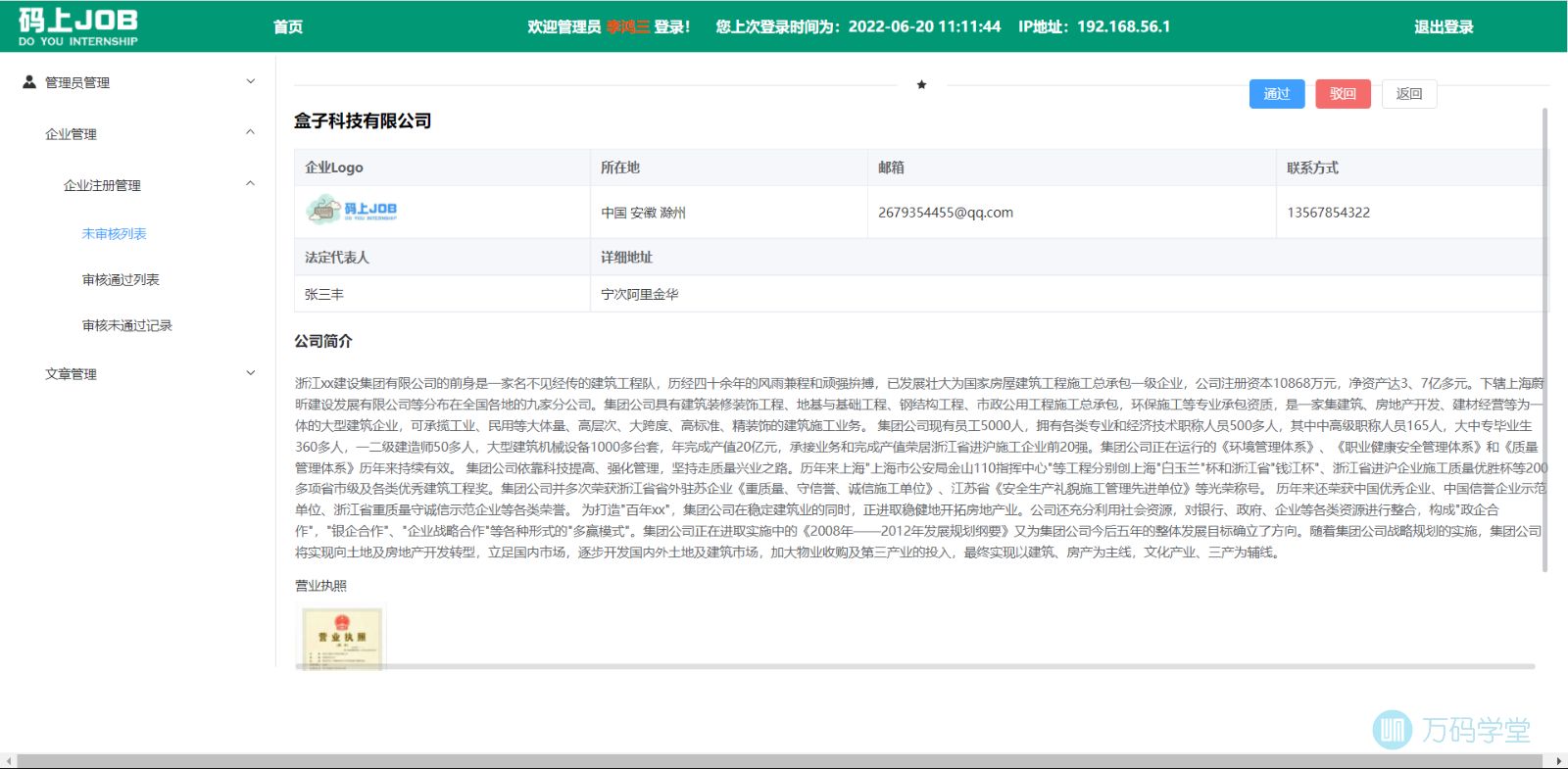Click the administrator user icon in sidebar
Screen dimensions: 1568x769
(x=29, y=82)
